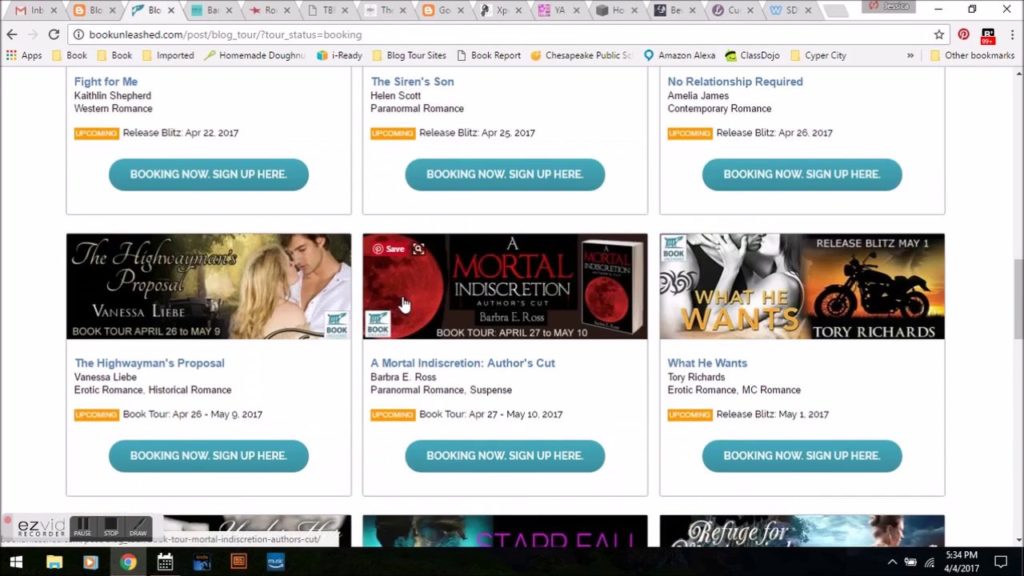Image resolution: width=1024 pixels, height=576 pixels.
Task: Stop the ezvid recording
Action: coord(111,527)
